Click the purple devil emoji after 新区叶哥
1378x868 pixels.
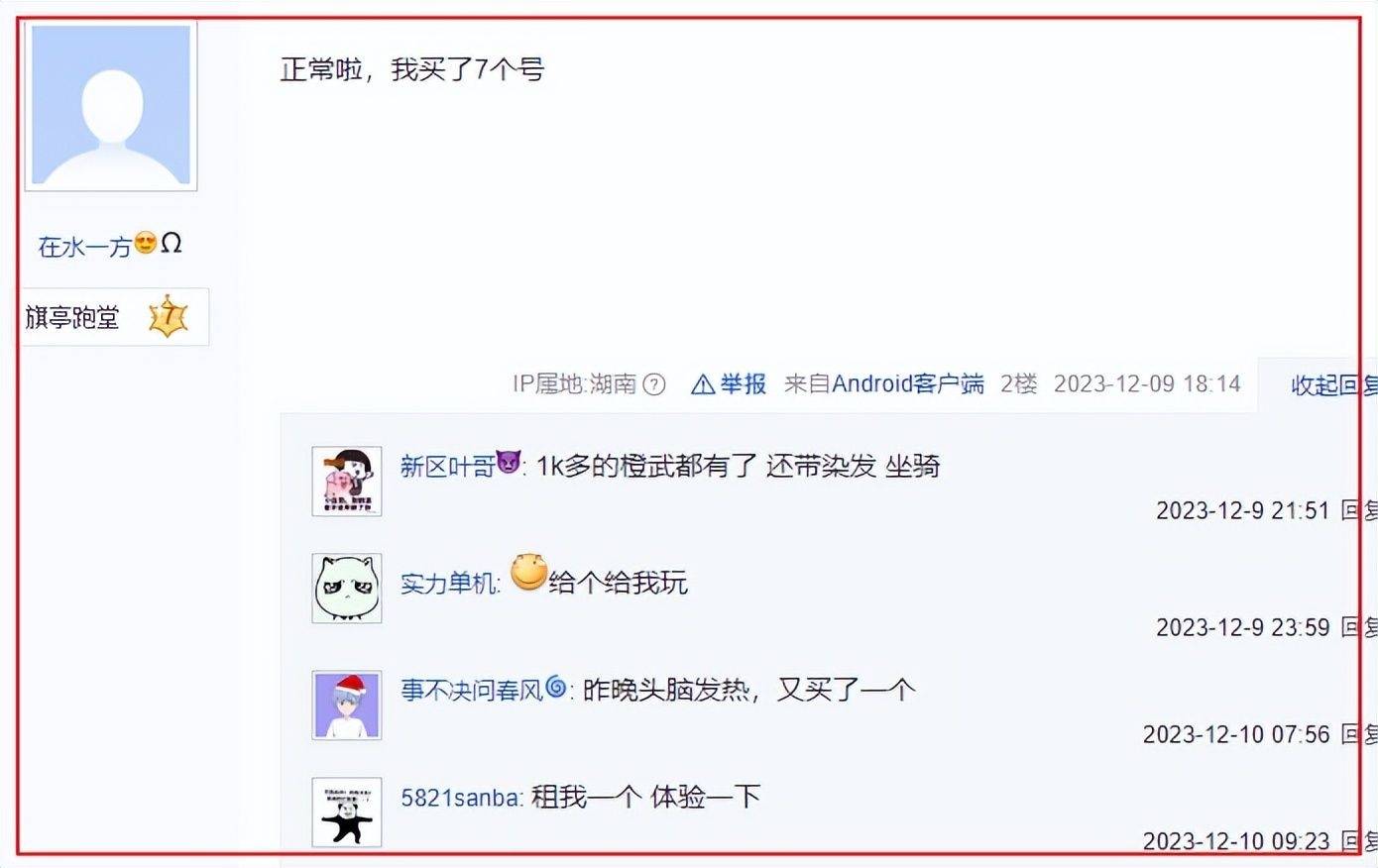(x=509, y=463)
